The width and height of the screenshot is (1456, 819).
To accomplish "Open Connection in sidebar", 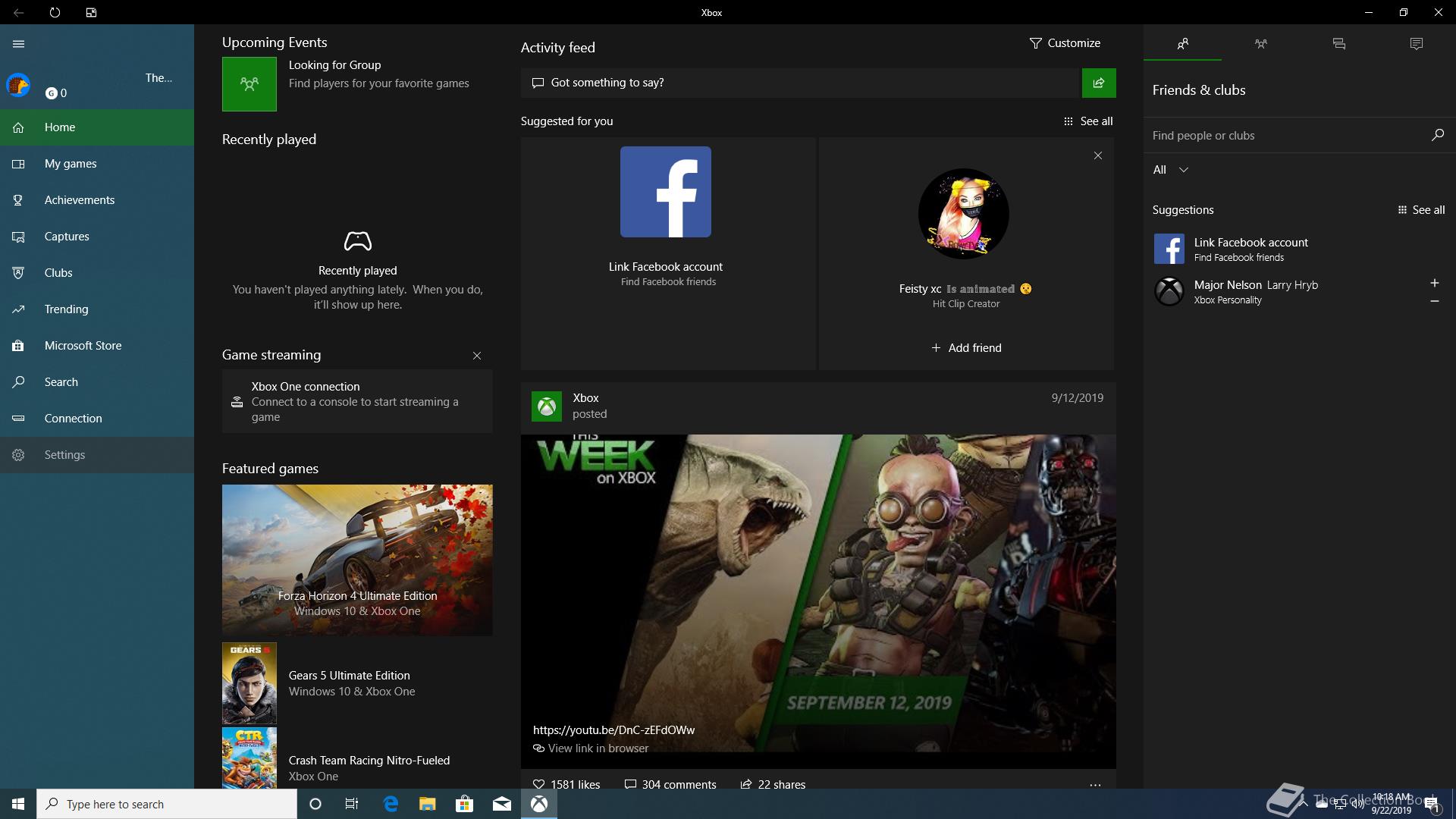I will 97,419.
